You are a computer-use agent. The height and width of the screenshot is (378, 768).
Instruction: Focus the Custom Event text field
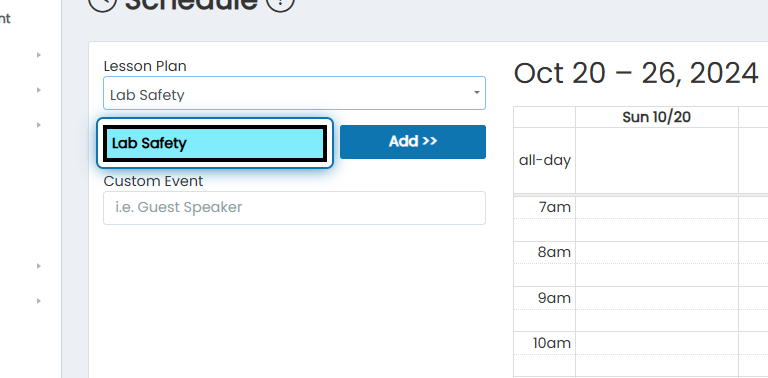[294, 208]
